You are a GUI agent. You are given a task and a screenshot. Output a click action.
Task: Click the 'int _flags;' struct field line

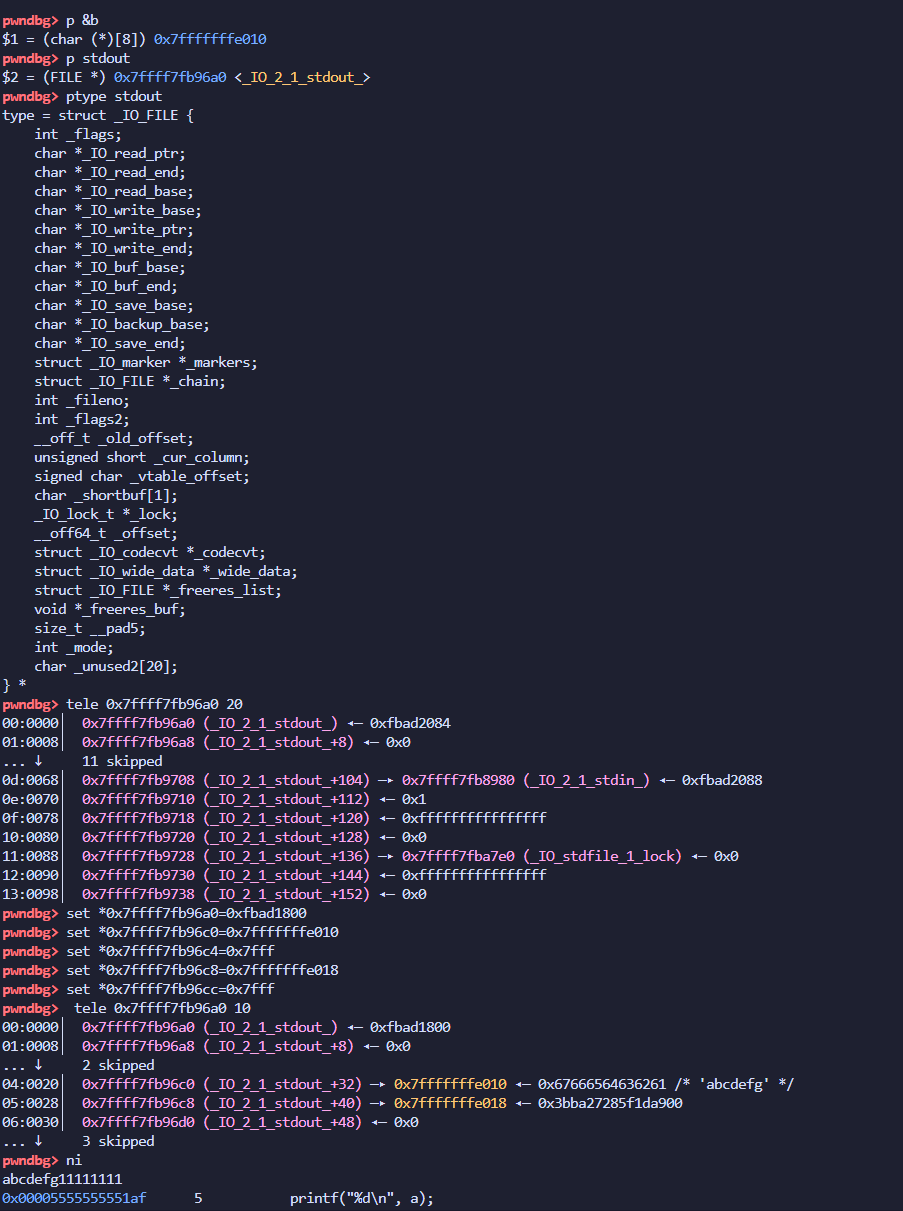(78, 134)
